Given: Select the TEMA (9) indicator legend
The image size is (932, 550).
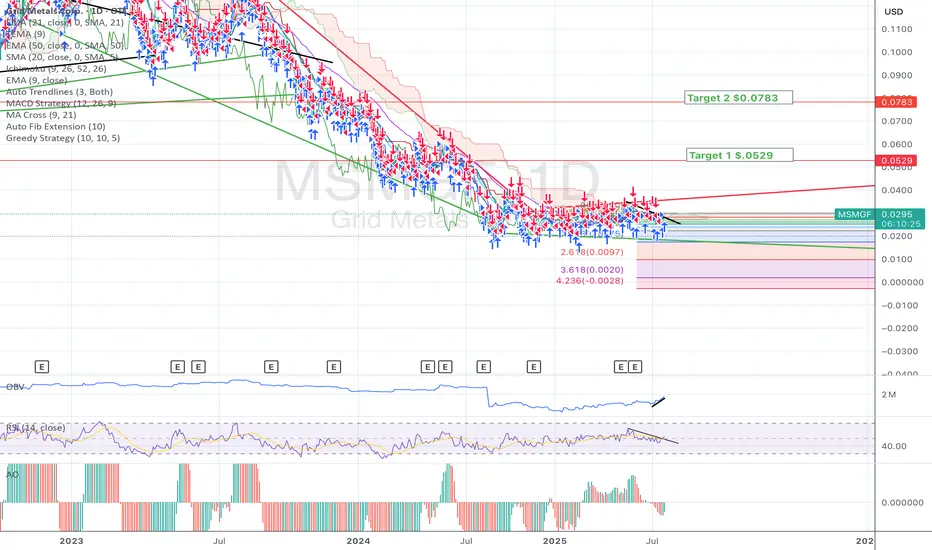Looking at the screenshot, I should click(26, 34).
